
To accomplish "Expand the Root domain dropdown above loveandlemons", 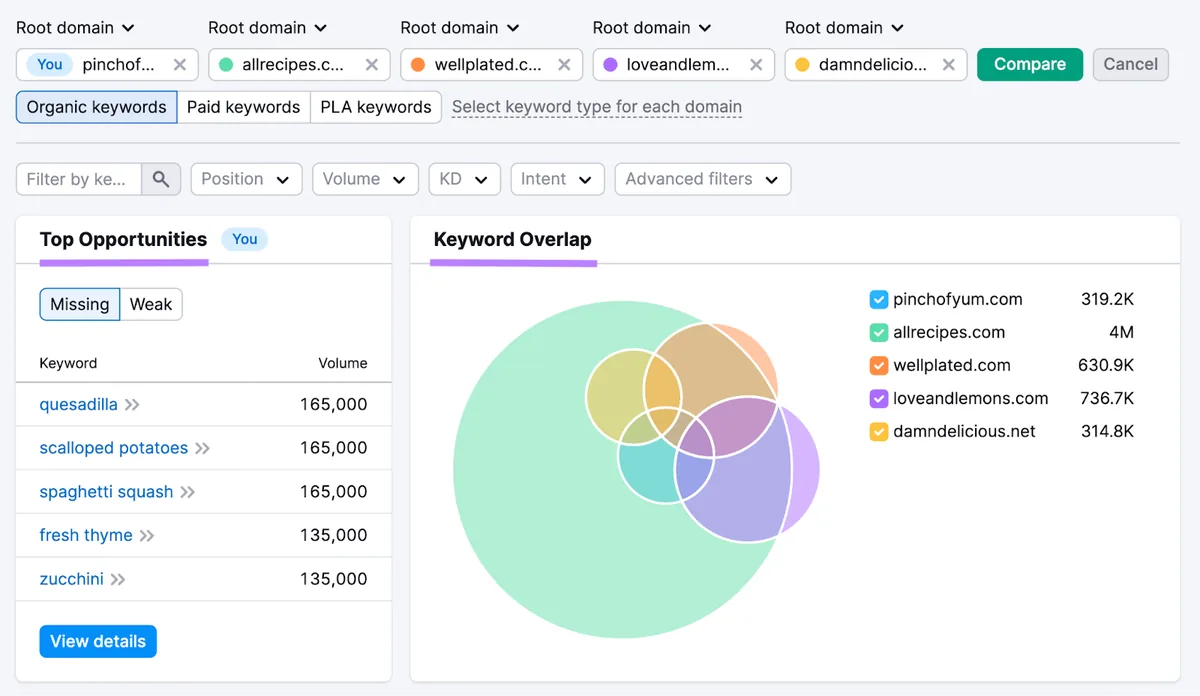I will click(x=652, y=27).
